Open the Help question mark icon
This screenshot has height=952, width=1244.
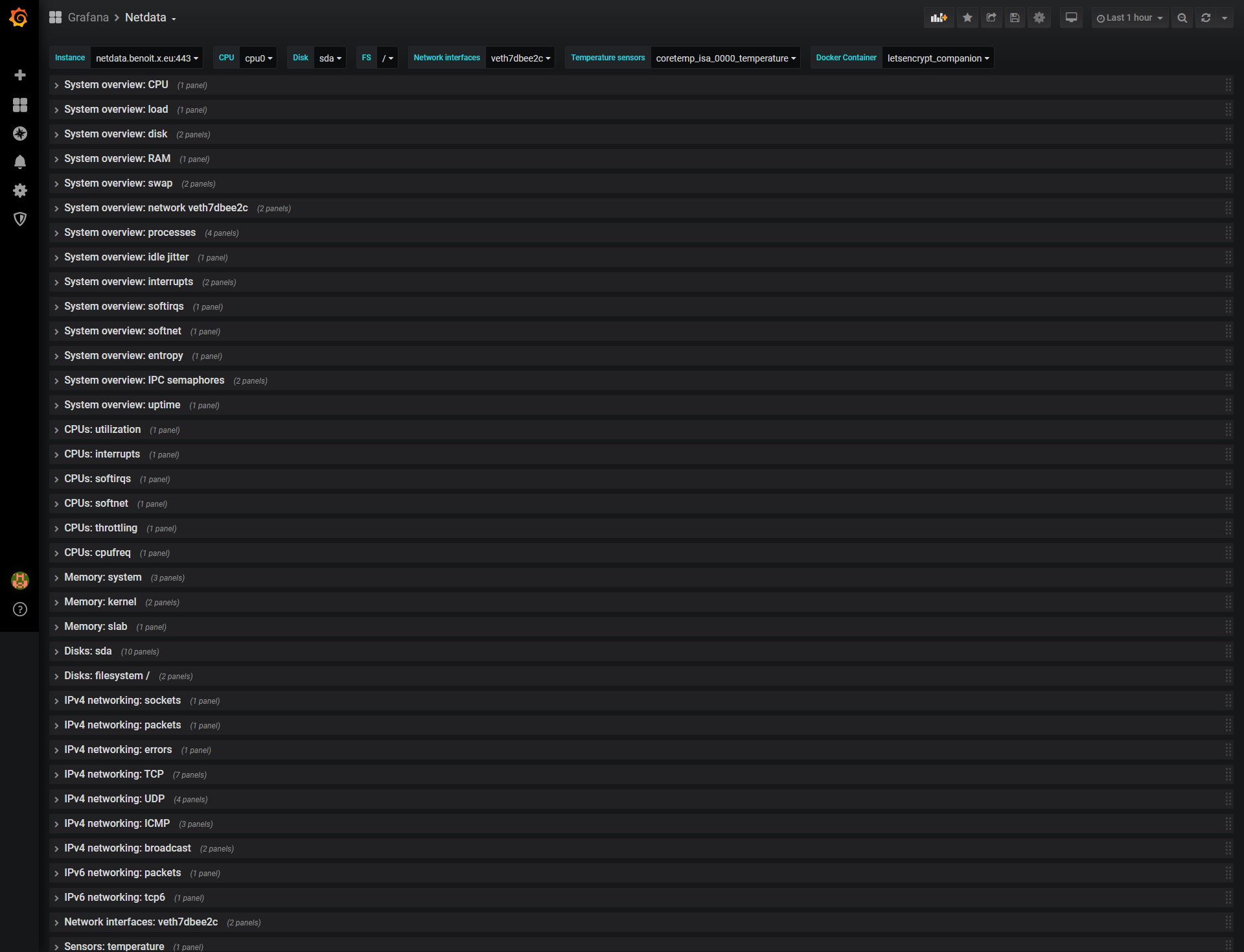[x=20, y=609]
